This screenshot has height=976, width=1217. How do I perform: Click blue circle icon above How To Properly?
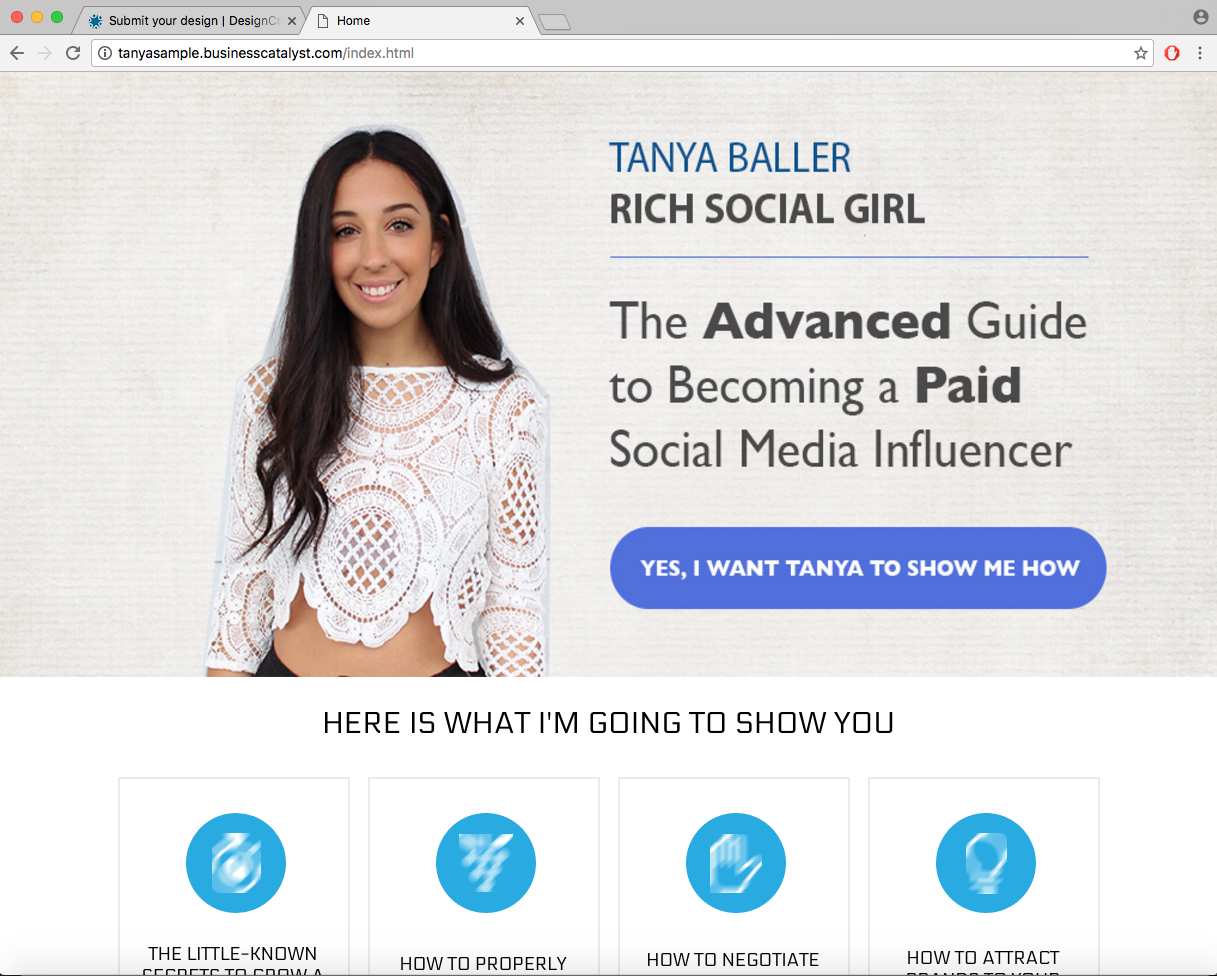tap(486, 863)
